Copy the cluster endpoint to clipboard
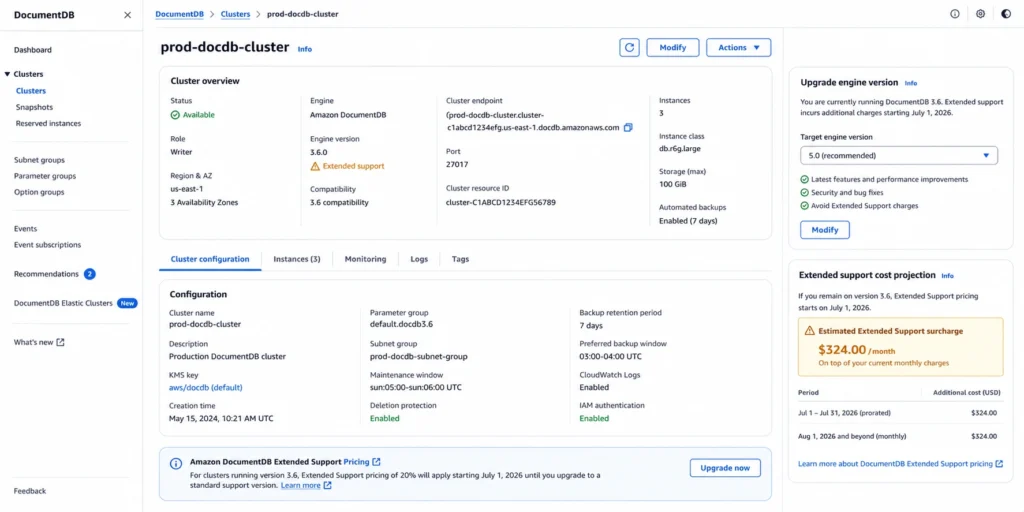 click(x=628, y=128)
